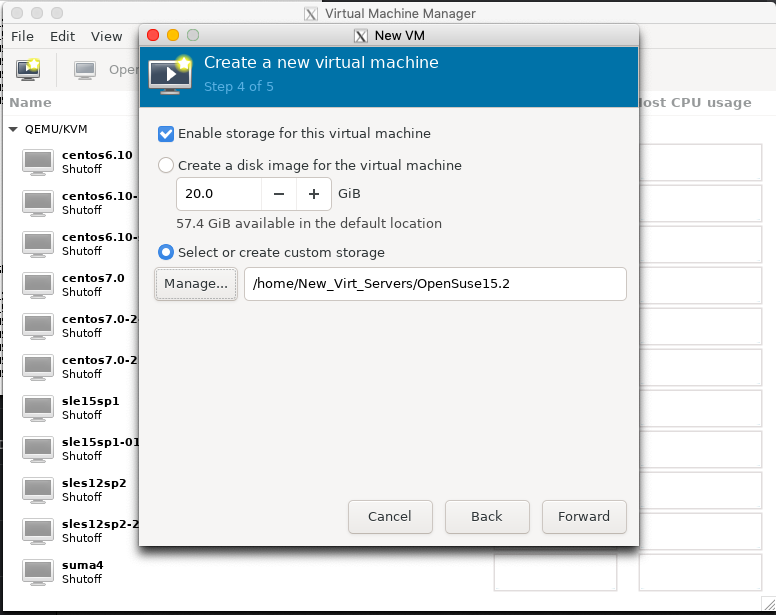Uncheck Enable storage for this virtual machine
This screenshot has width=776, height=615.
click(x=166, y=134)
